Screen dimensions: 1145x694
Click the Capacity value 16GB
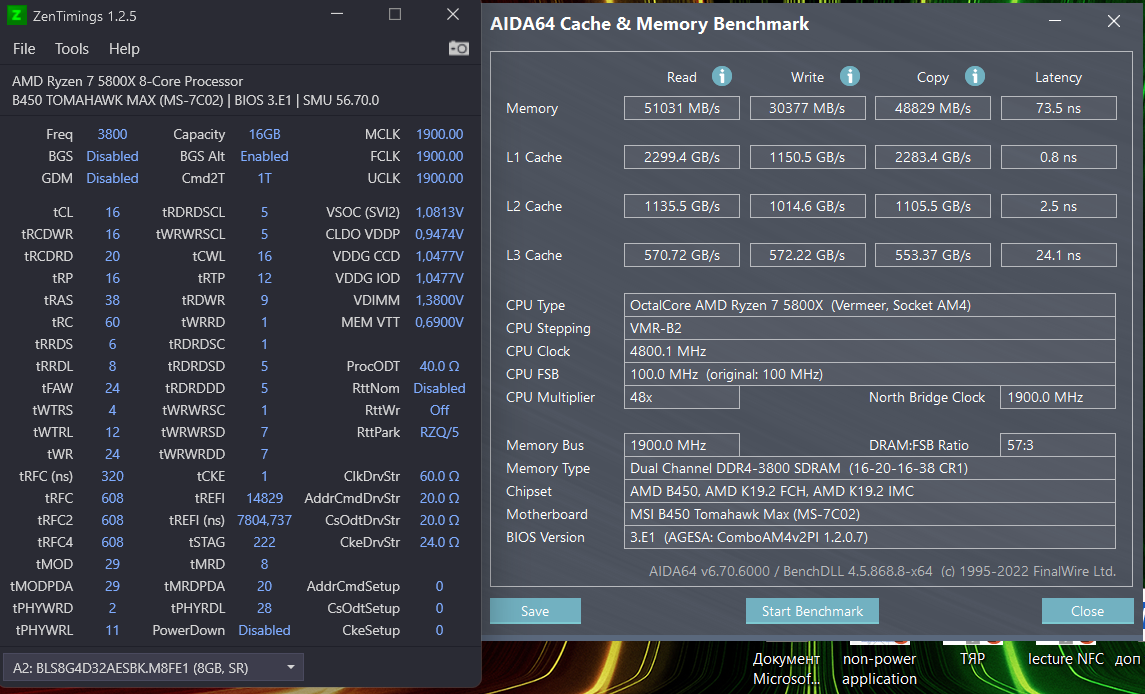tap(264, 134)
